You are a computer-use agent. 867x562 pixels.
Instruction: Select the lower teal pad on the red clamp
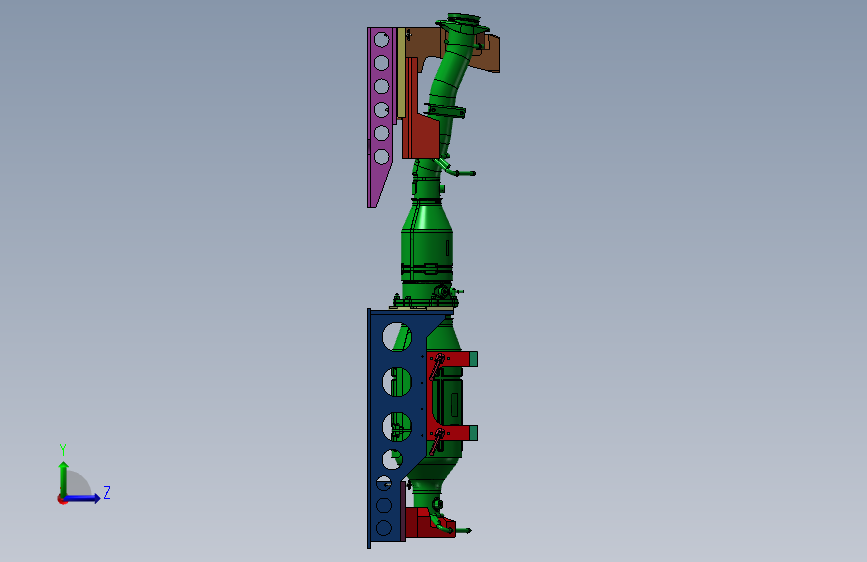(474, 433)
